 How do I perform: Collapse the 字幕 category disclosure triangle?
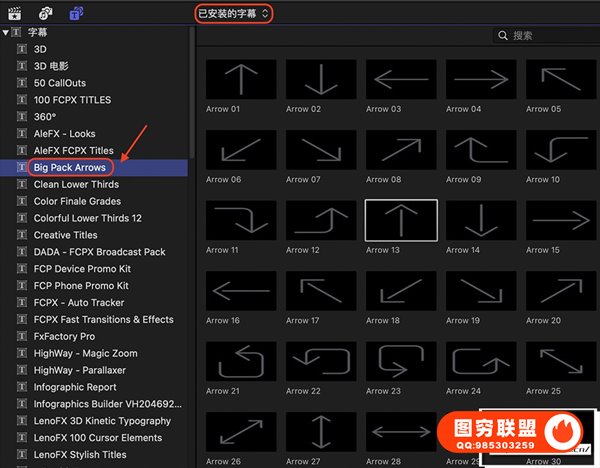7,32
